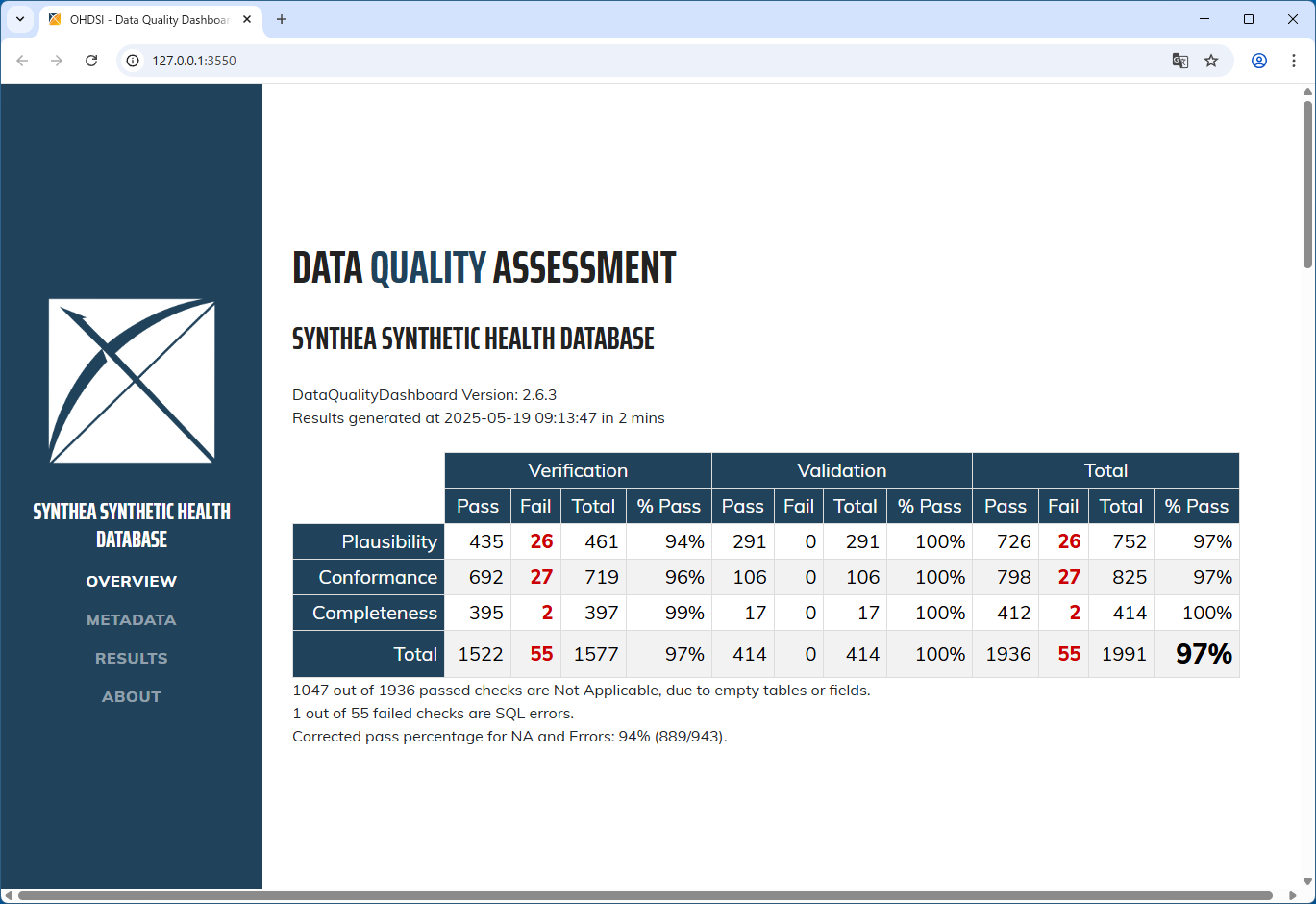1316x904 pixels.
Task: Click the scroll up arrow
Action: pos(1307,92)
